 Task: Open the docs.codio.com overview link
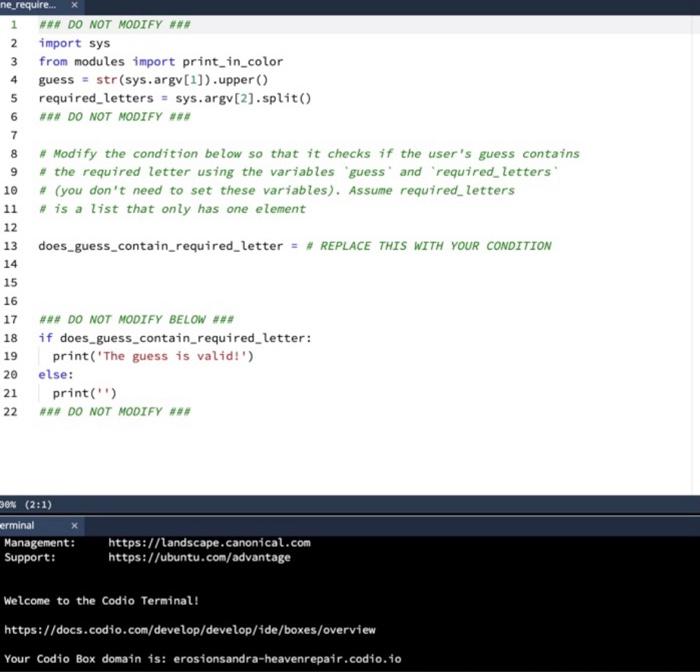tap(190, 630)
